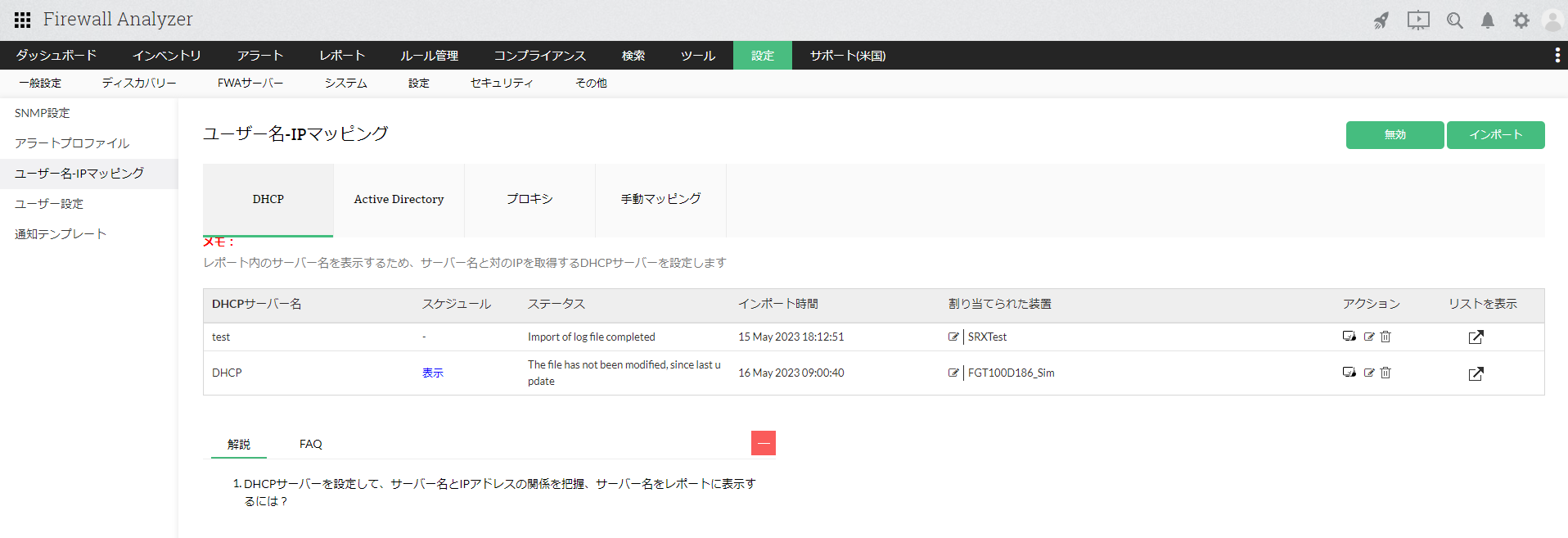1568x538 pixels.
Task: Open list view for test row
Action: tap(1476, 337)
